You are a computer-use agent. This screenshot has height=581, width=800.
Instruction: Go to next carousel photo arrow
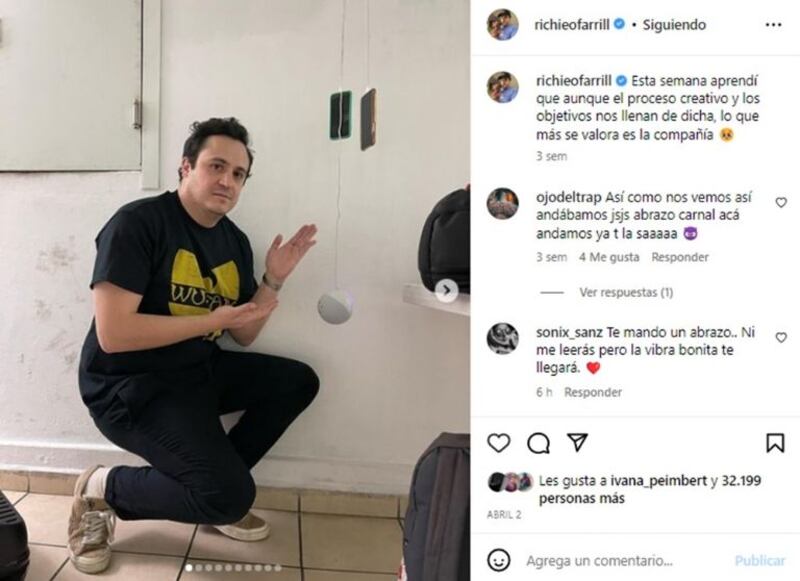446,290
